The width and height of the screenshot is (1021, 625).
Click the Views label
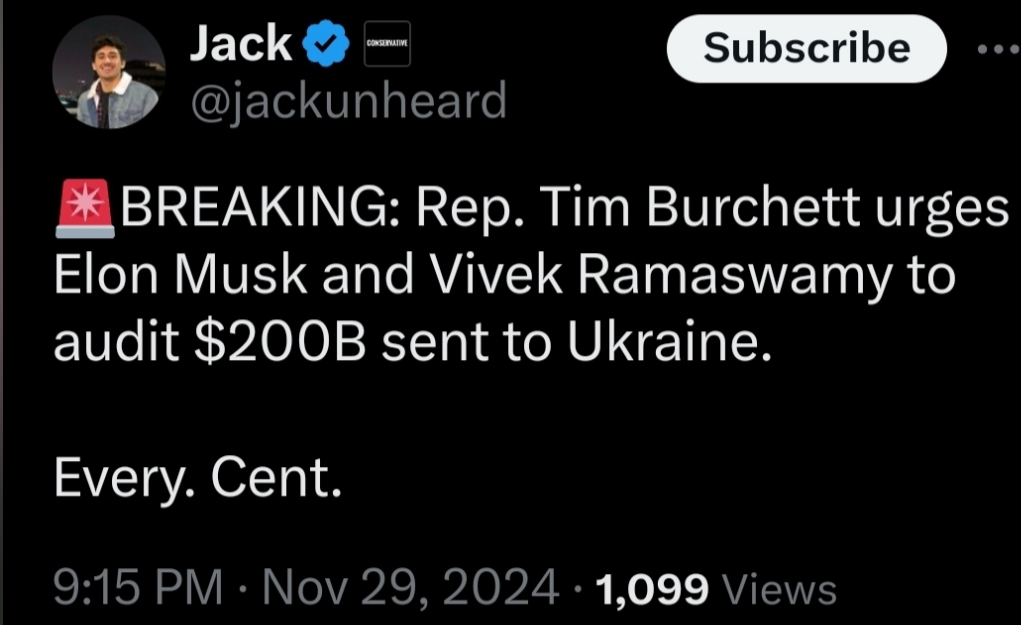[x=778, y=588]
